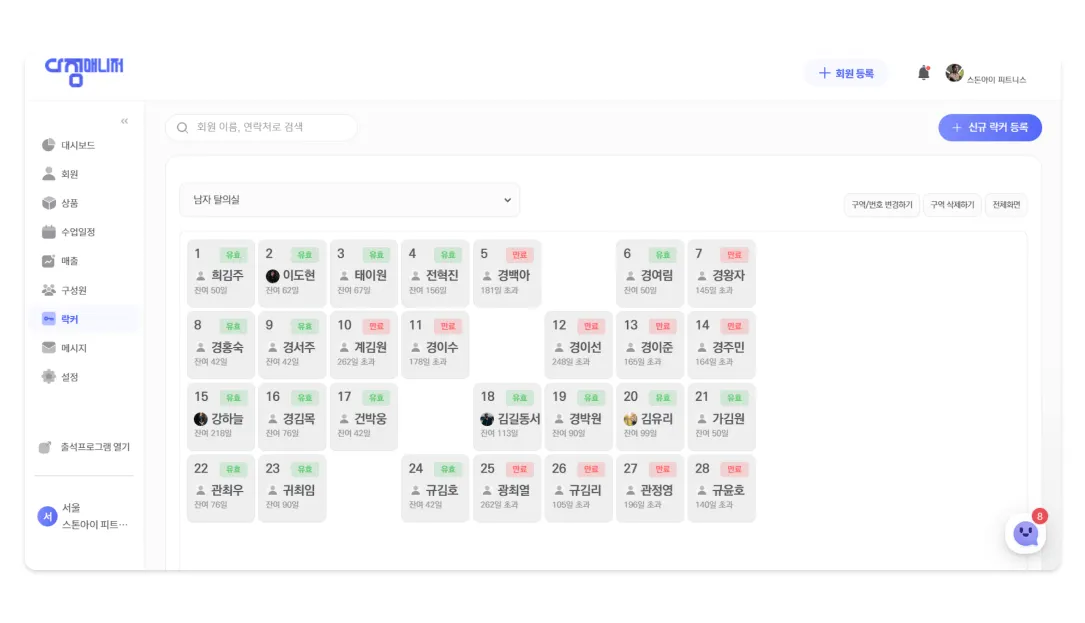Open the 메시지 envelope icon
This screenshot has height=623, width=1085.
(x=48, y=347)
